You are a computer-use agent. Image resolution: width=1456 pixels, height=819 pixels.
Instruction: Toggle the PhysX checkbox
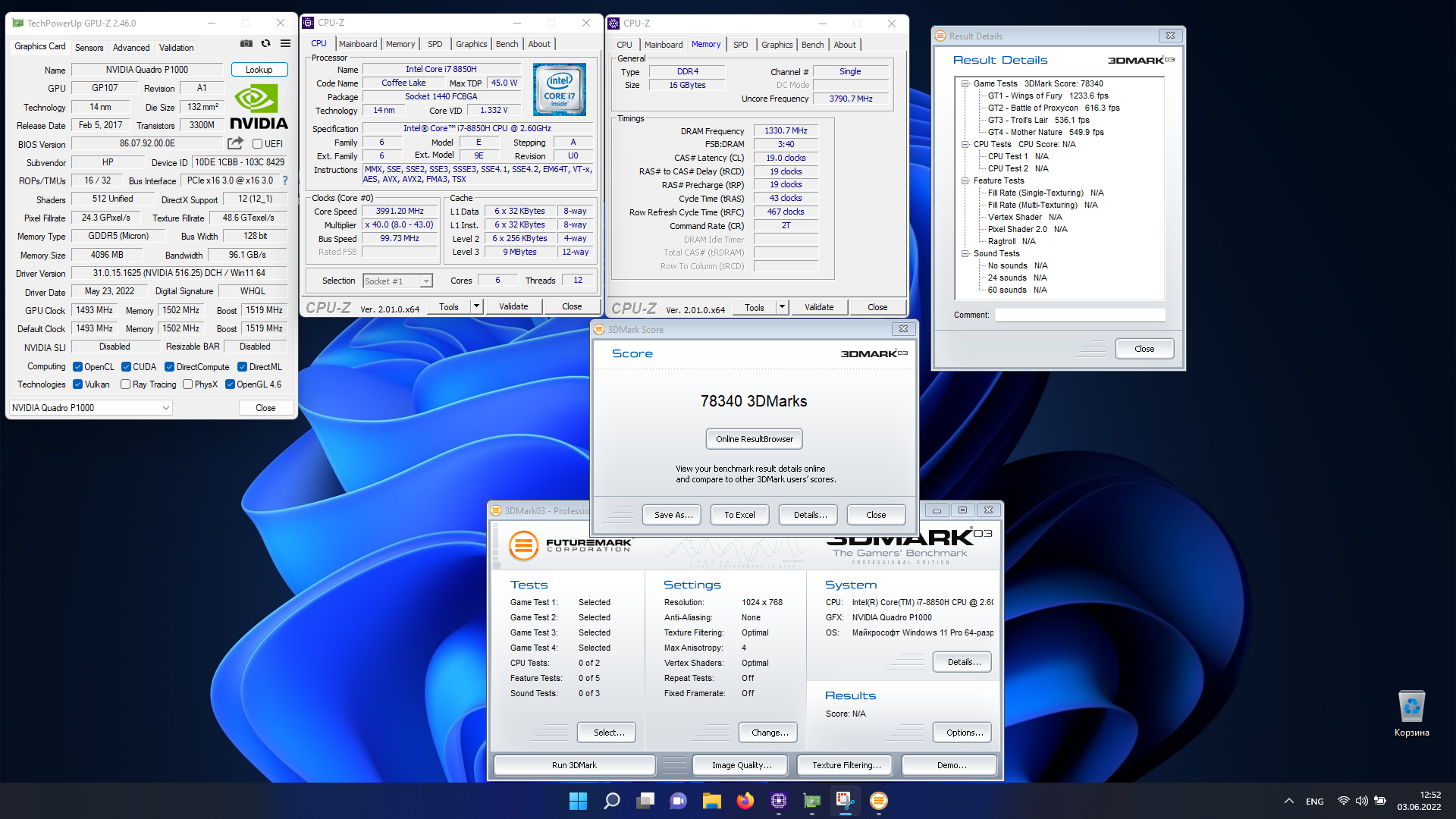[187, 384]
